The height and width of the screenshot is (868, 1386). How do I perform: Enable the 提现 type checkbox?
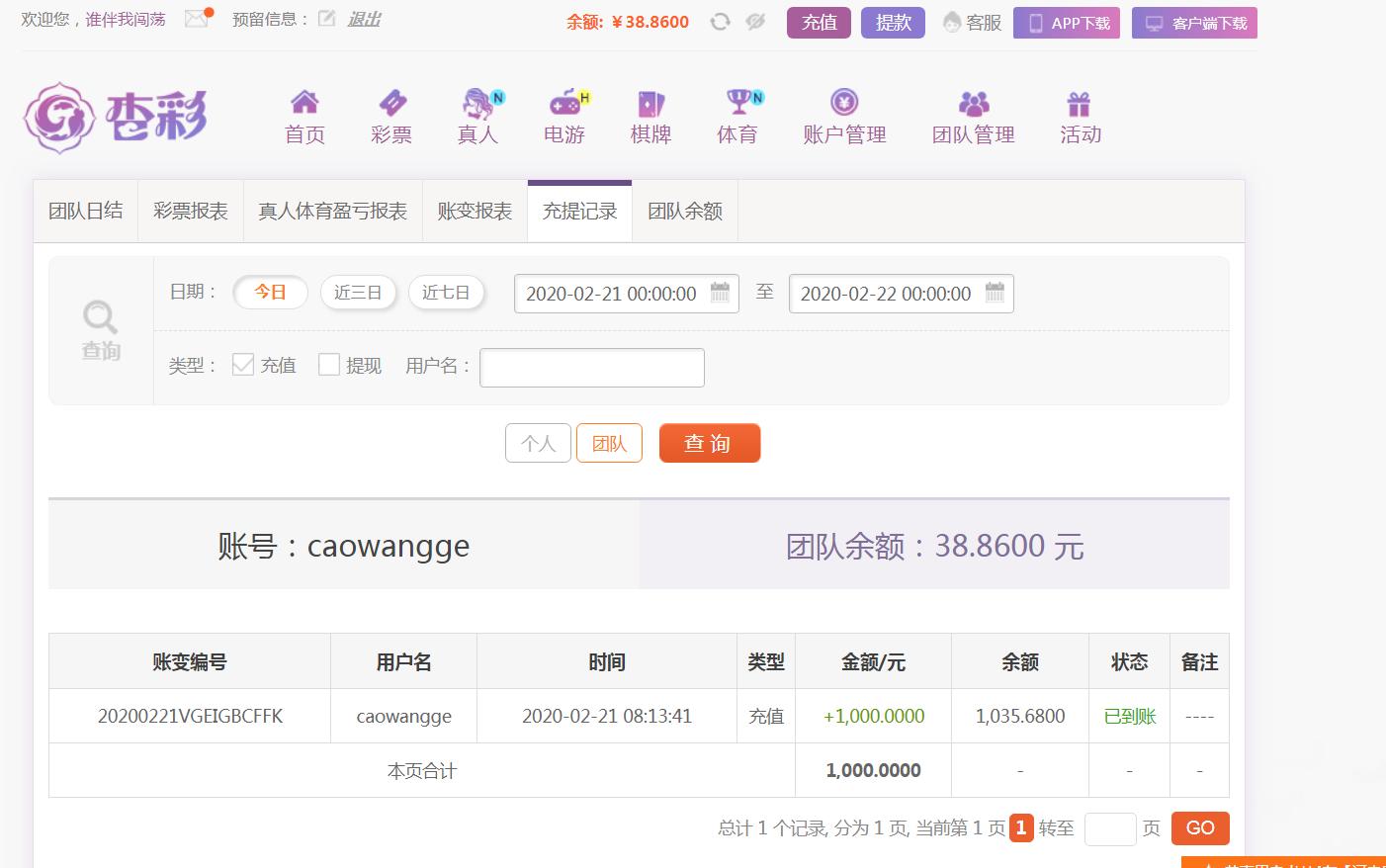pyautogui.click(x=329, y=365)
